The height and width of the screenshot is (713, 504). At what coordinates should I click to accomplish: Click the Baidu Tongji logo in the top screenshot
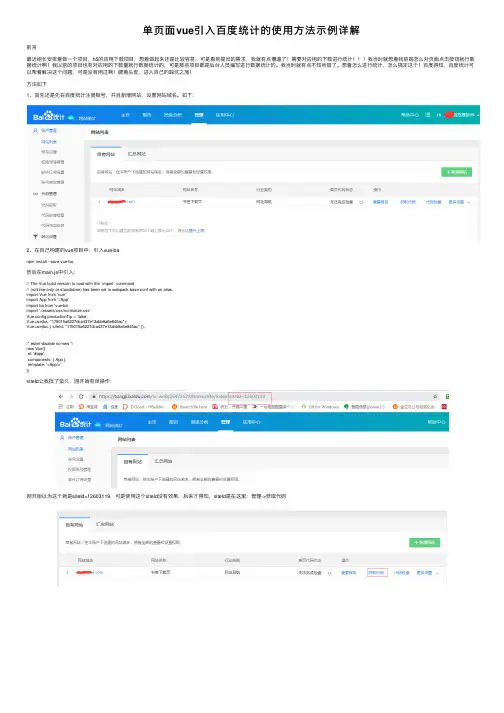49,116
